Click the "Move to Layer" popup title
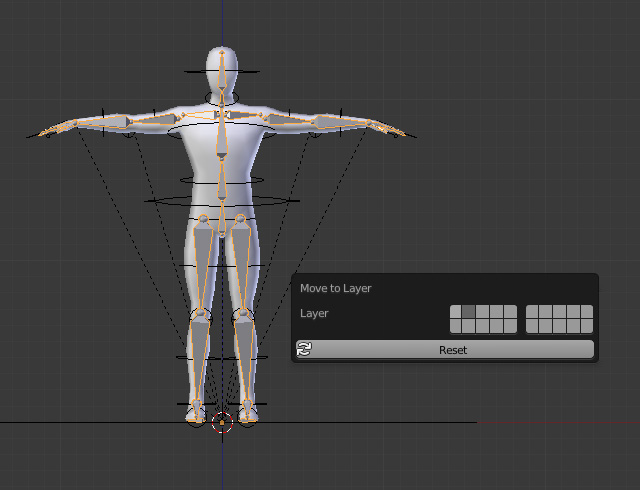Image resolution: width=640 pixels, height=490 pixels. click(x=336, y=288)
